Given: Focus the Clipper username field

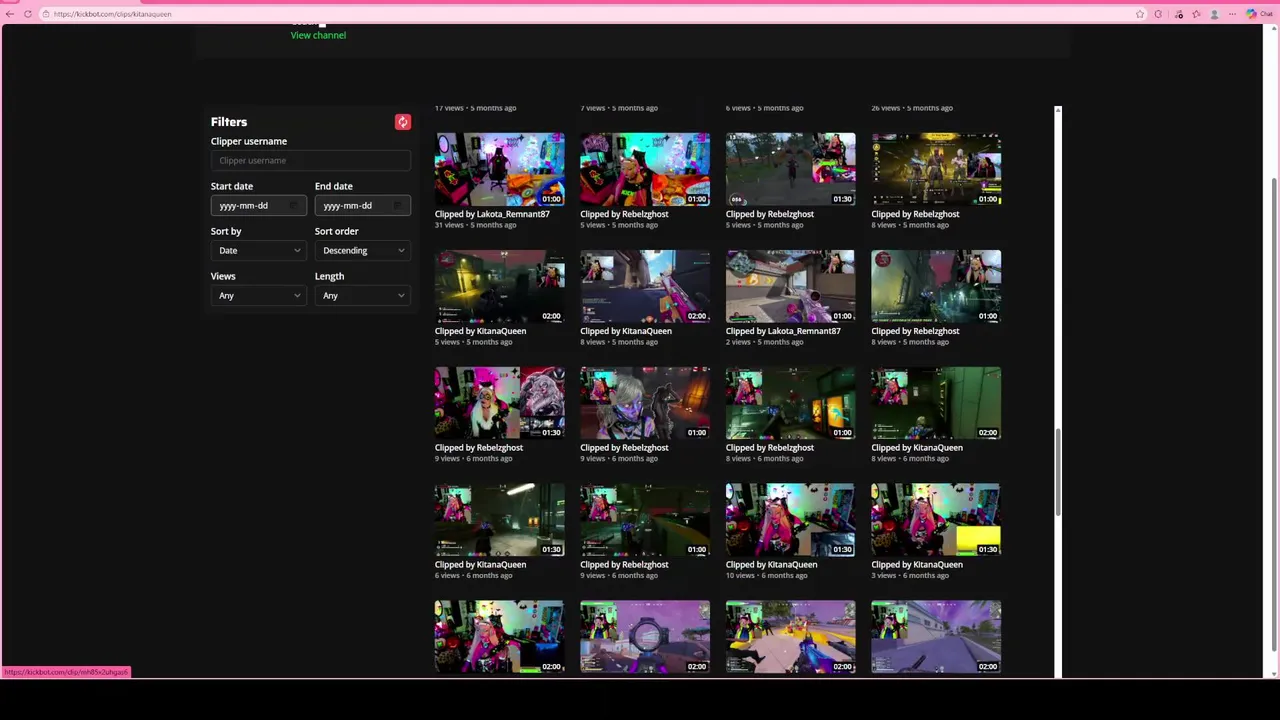Looking at the screenshot, I should (310, 160).
